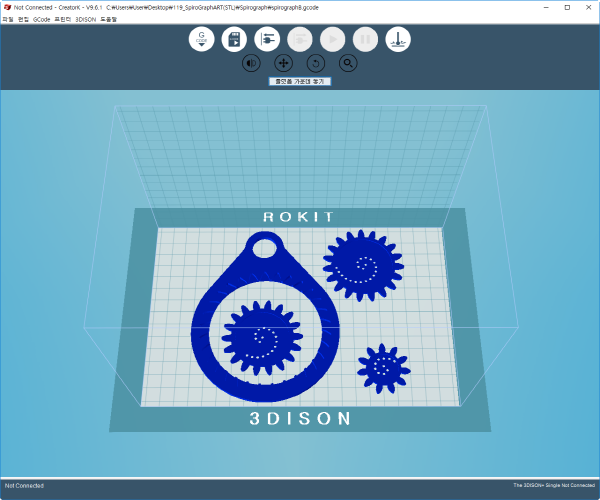Image resolution: width=600 pixels, height=500 pixels.
Task: Select the zoom magnifier tool
Action: point(348,63)
